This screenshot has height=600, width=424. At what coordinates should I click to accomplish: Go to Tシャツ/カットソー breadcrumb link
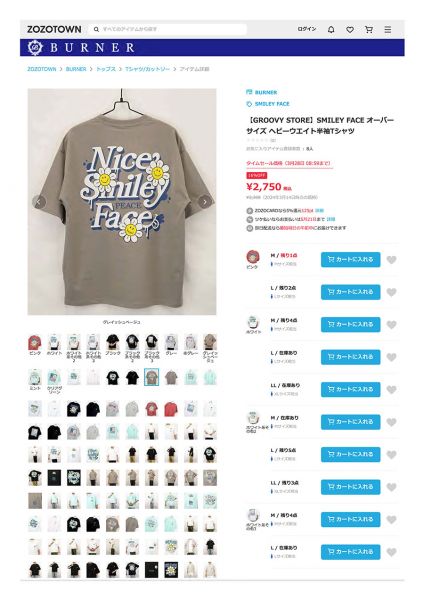coord(147,69)
